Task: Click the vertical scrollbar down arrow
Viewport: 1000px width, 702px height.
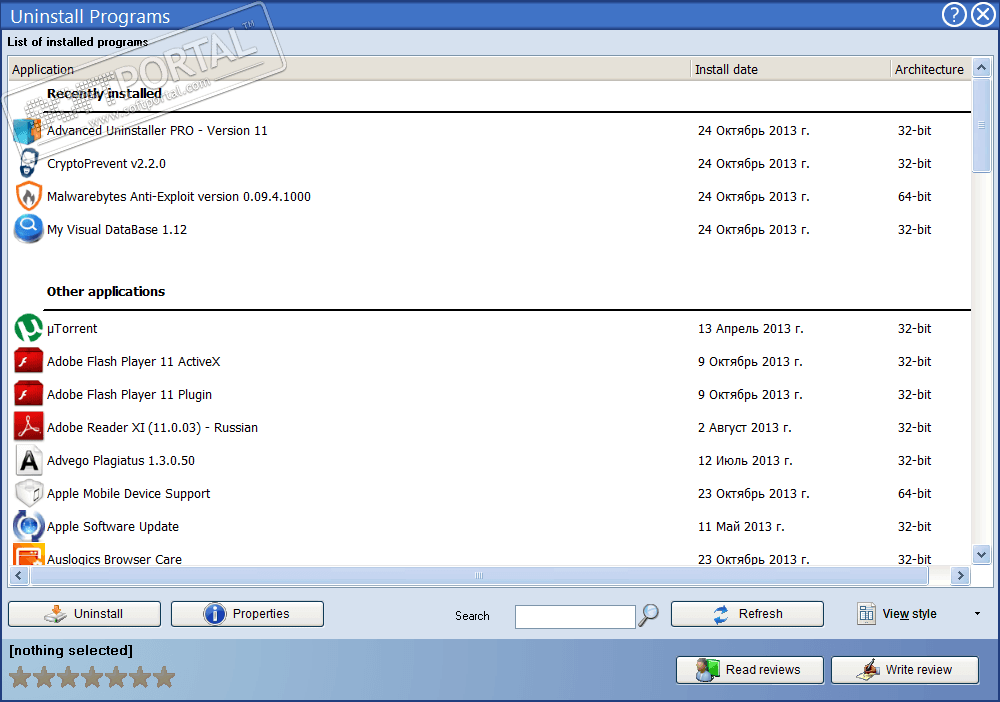Action: click(x=982, y=555)
